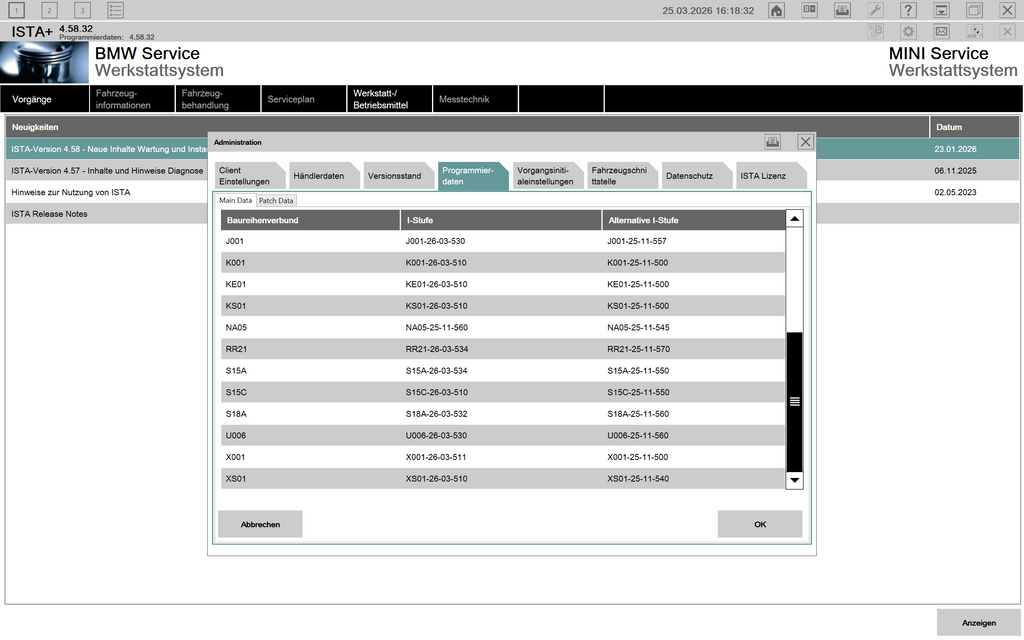Select the RR21 row in the table
The height and width of the screenshot is (640, 1024).
(503, 349)
